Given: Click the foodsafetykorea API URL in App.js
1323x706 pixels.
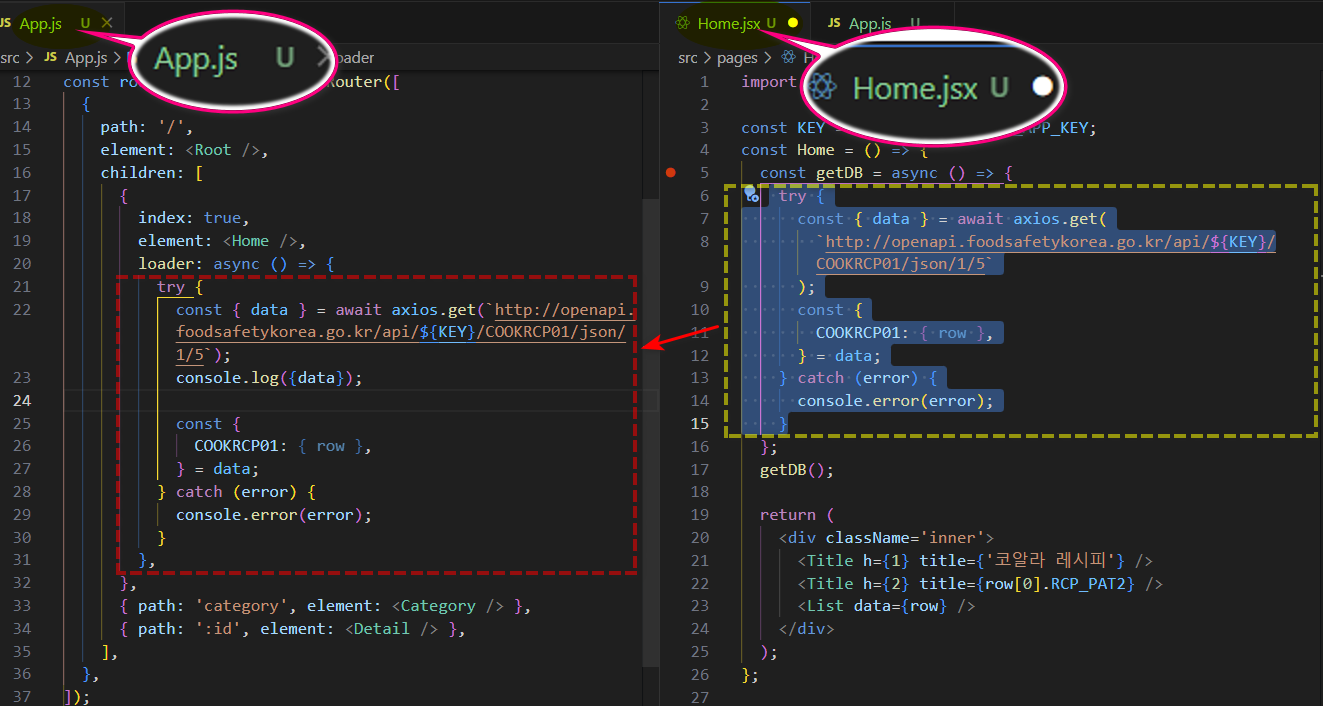Looking at the screenshot, I should pos(400,332).
